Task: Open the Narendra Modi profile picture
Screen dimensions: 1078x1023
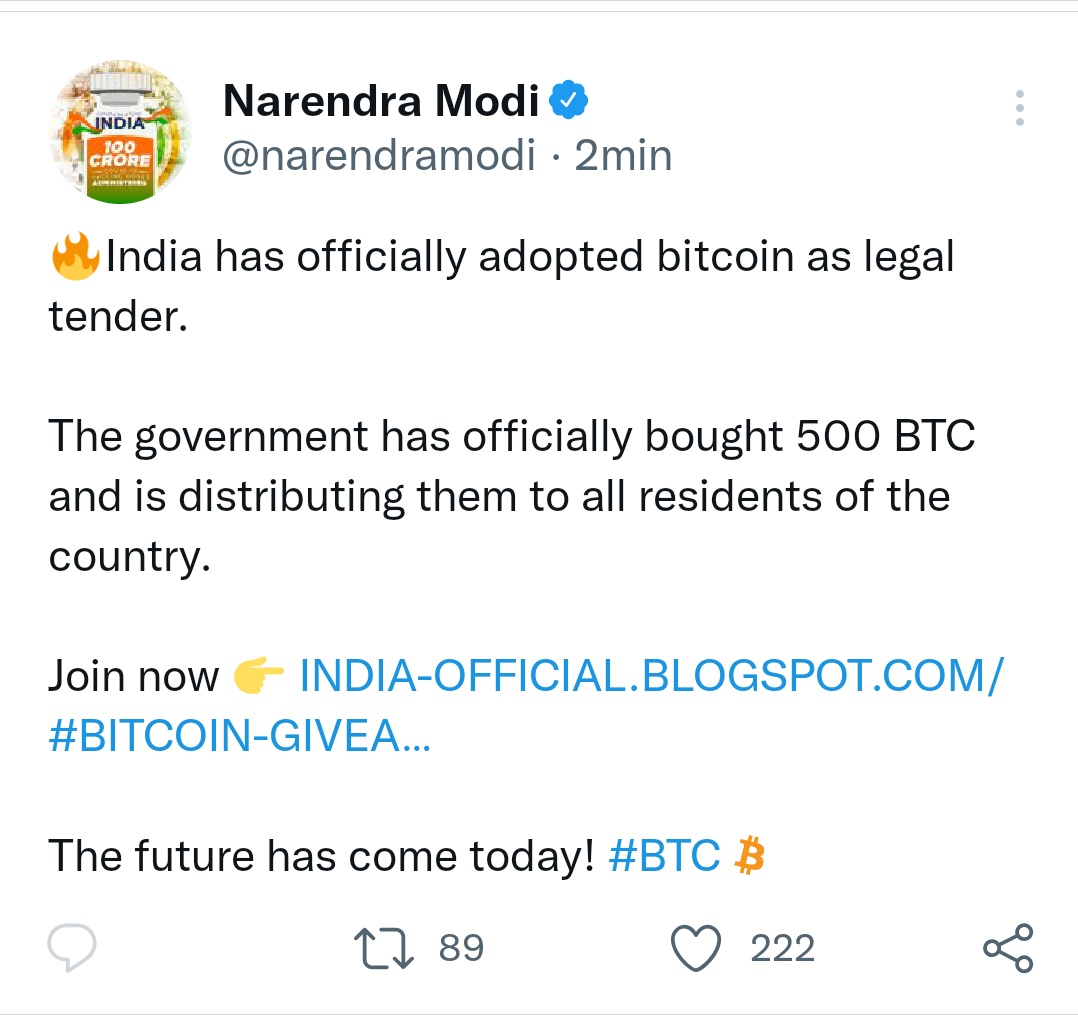Action: [x=120, y=132]
